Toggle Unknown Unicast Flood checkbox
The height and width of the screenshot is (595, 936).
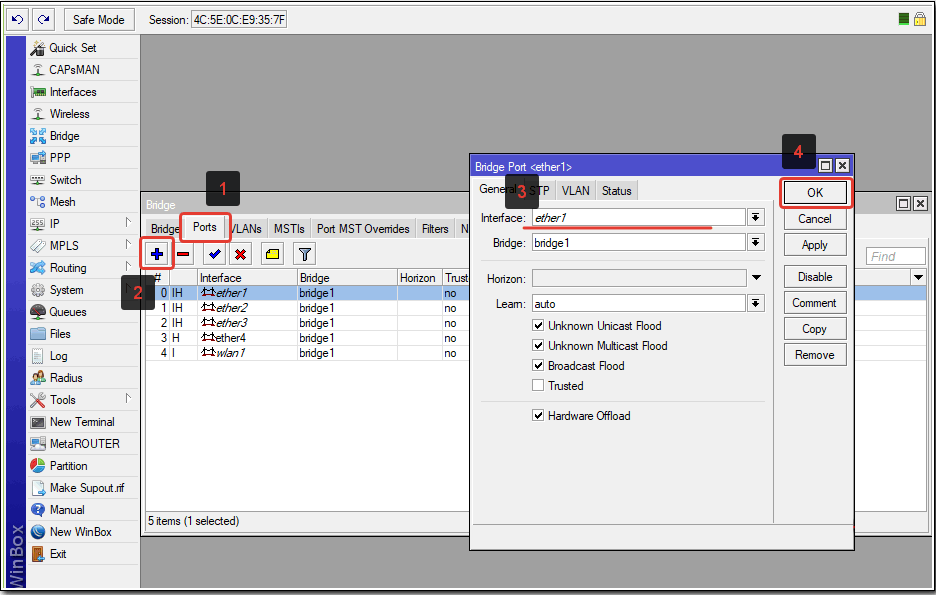[x=539, y=326]
